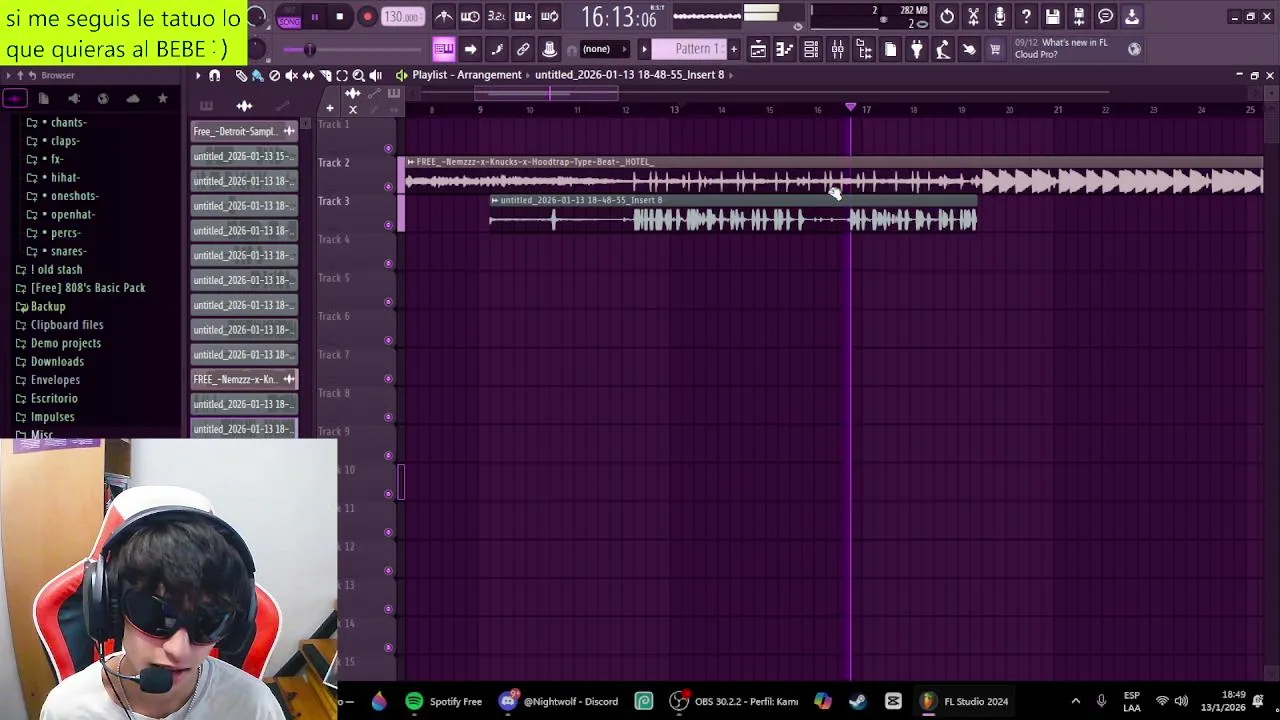Screen dimensions: 1280x720
Task: Click the record button
Action: pyautogui.click(x=367, y=17)
